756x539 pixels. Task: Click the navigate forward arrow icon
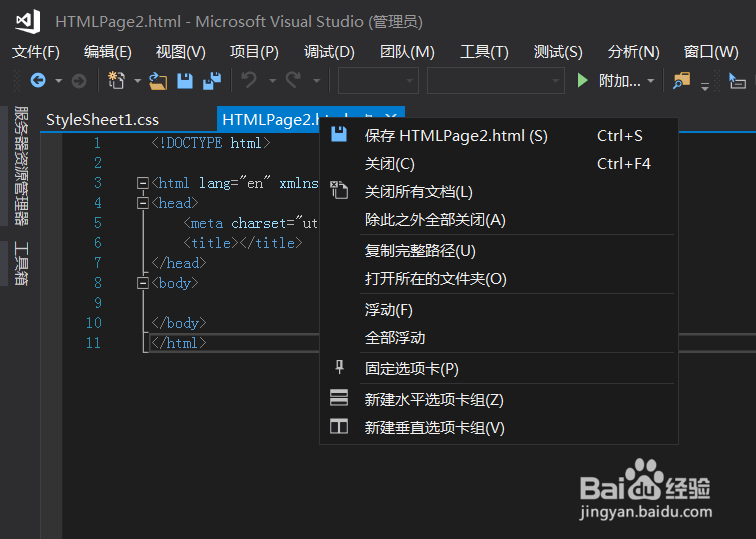pyautogui.click(x=79, y=81)
